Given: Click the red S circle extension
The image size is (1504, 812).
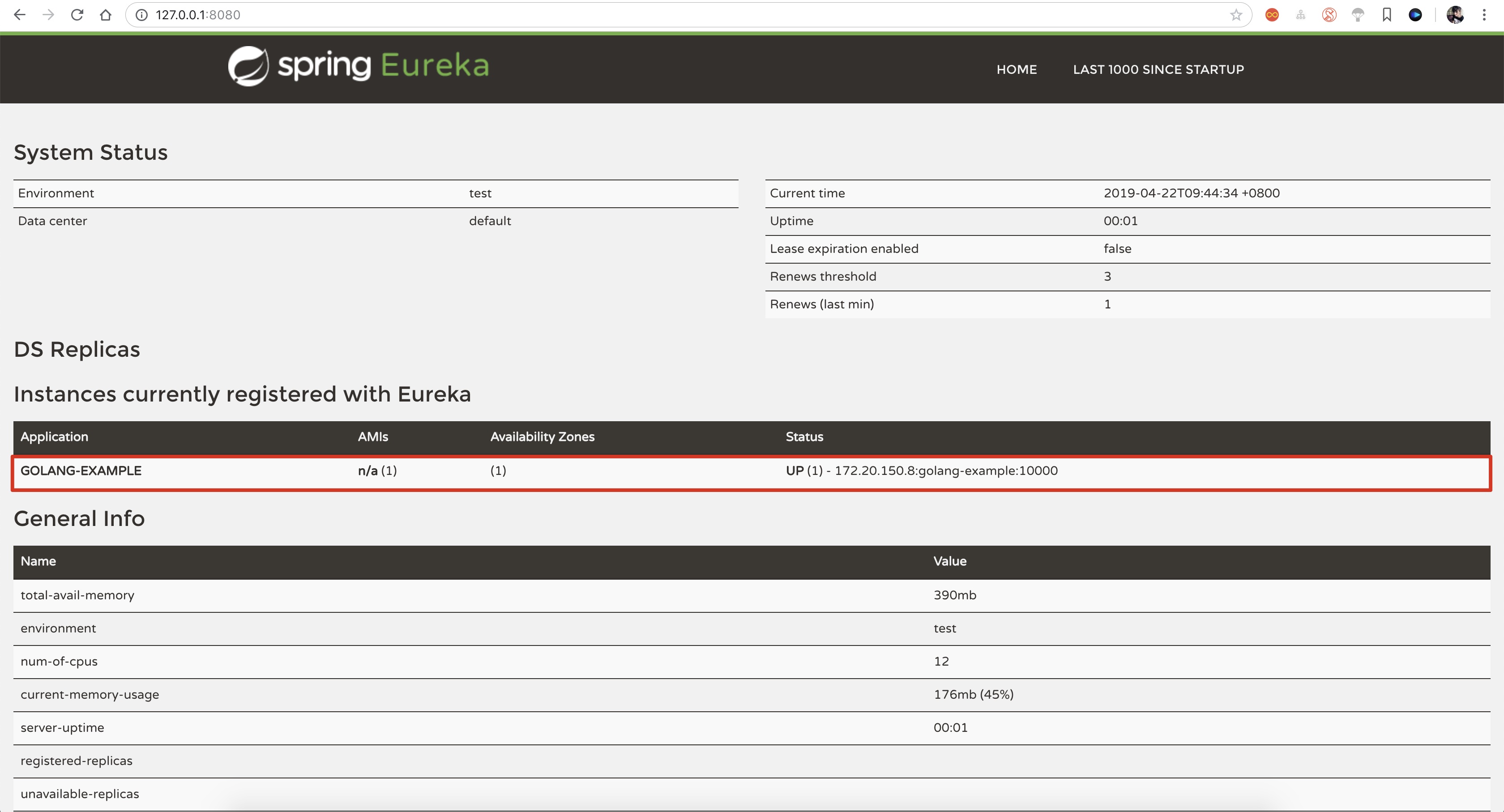Looking at the screenshot, I should (x=1329, y=15).
